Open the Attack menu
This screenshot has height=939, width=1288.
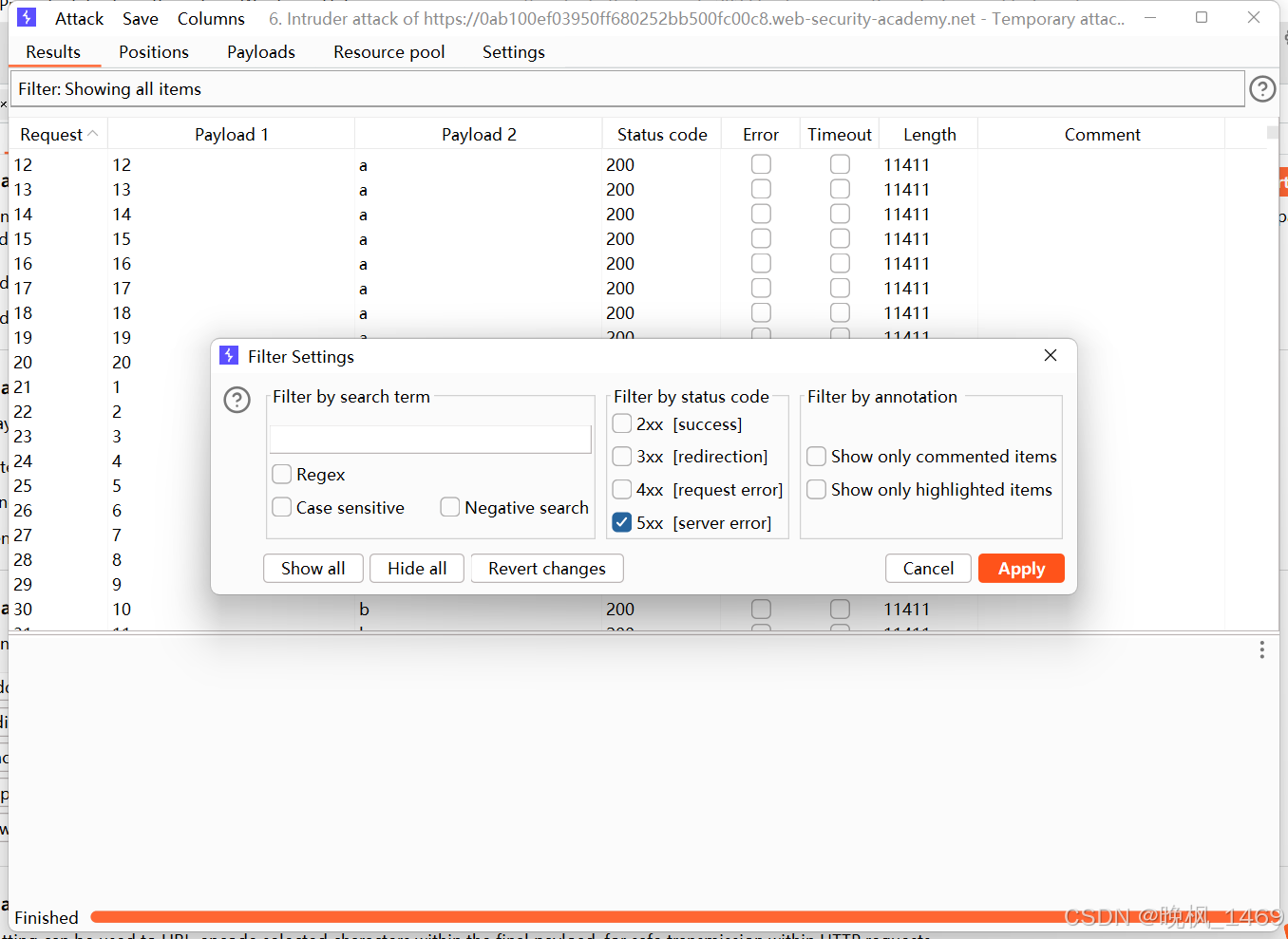click(x=79, y=18)
